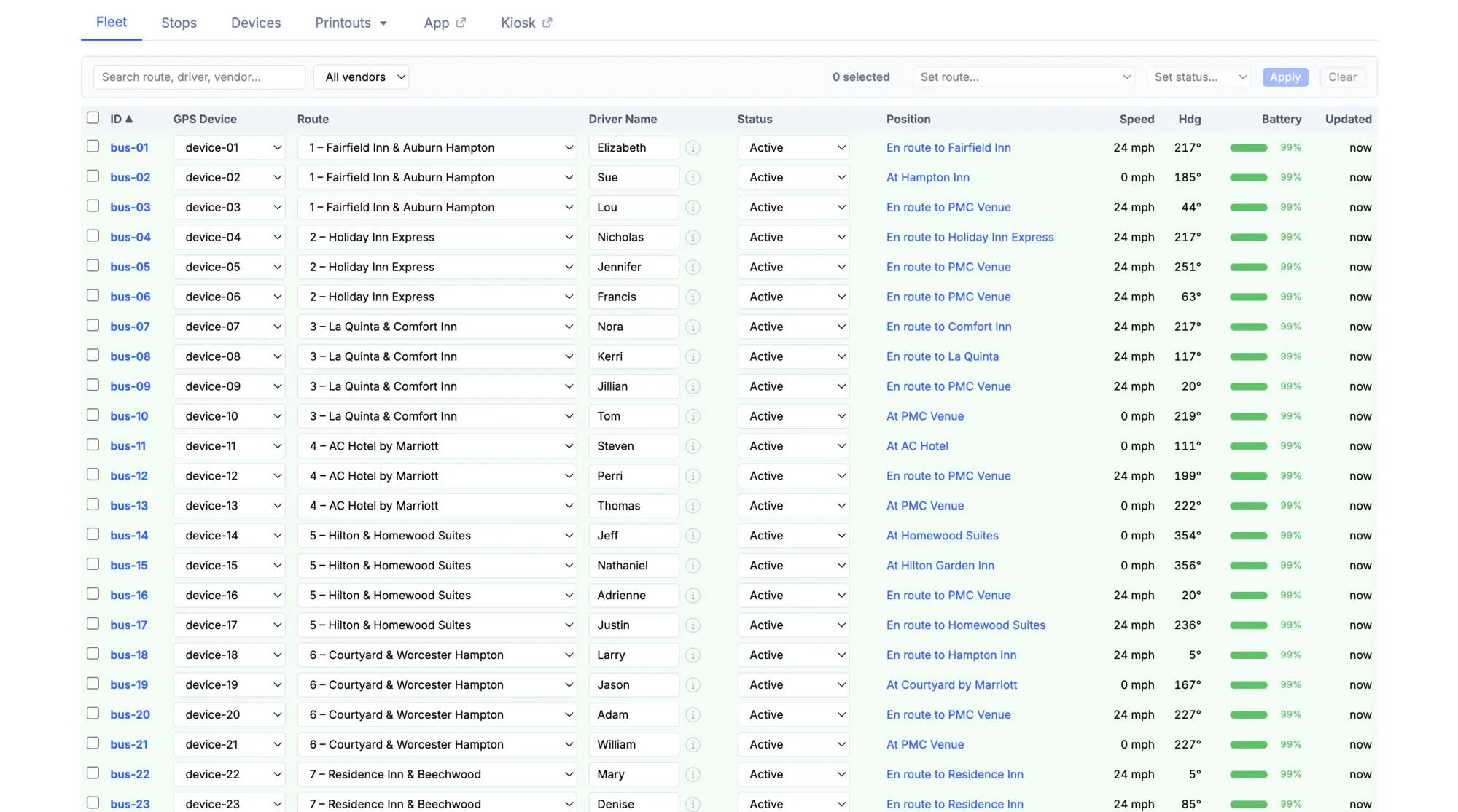Screen dimensions: 1458x812
Task: Click external link icon beside Kiosk
Action: [x=547, y=23]
